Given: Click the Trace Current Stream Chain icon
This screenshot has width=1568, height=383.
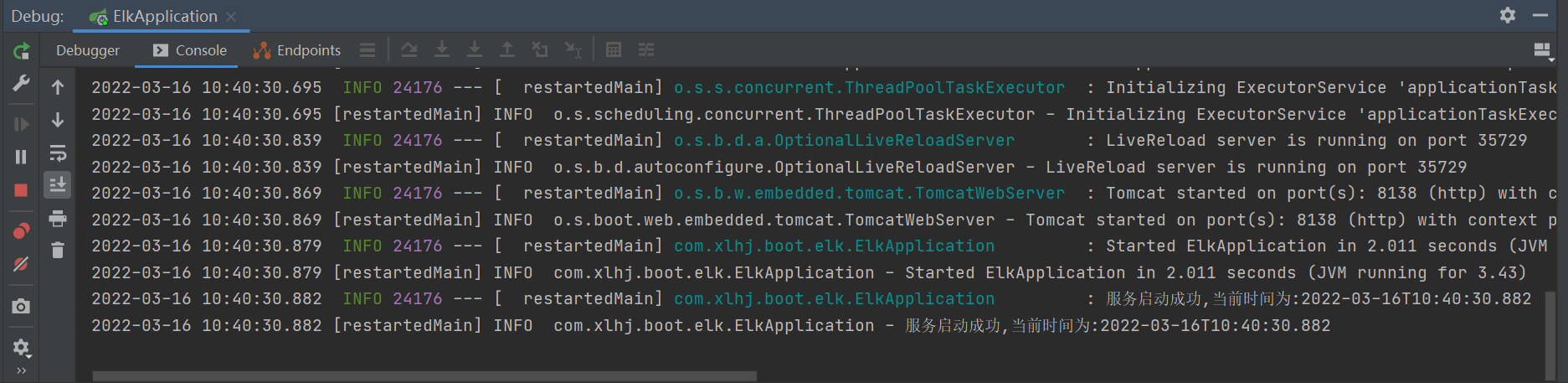Looking at the screenshot, I should [x=646, y=50].
